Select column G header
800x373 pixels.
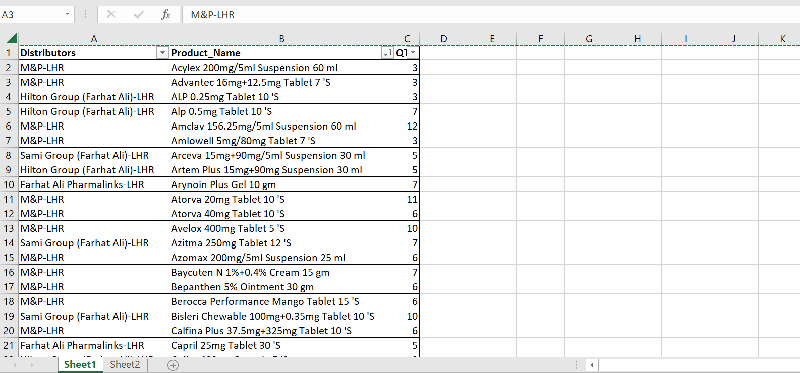tap(589, 38)
